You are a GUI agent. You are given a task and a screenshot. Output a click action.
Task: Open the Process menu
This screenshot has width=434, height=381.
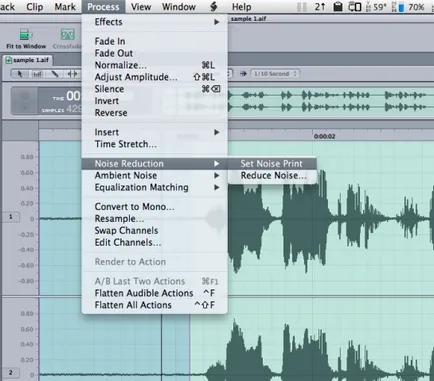coord(103,7)
